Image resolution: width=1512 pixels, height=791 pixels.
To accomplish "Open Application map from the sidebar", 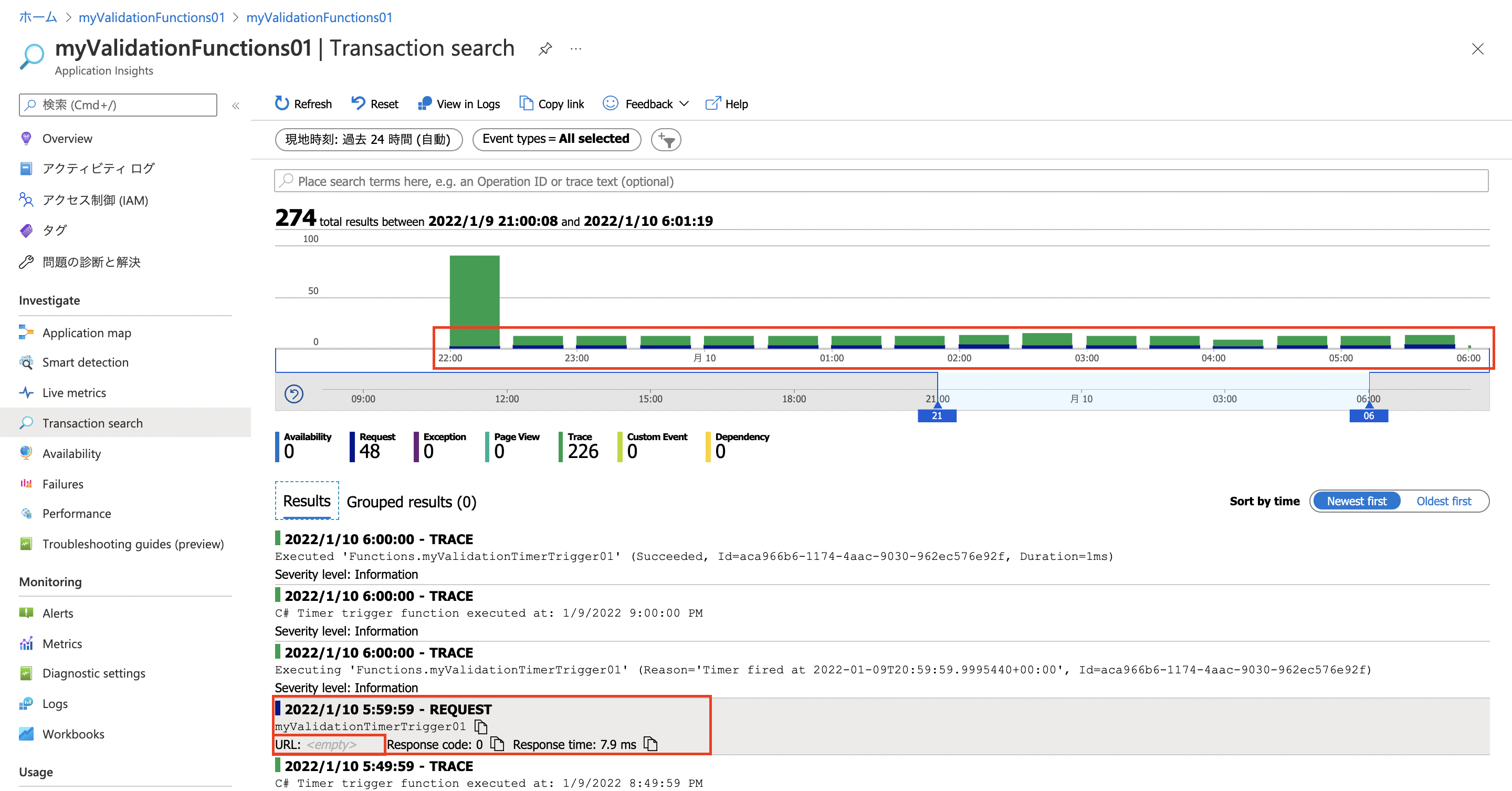I will [x=86, y=332].
